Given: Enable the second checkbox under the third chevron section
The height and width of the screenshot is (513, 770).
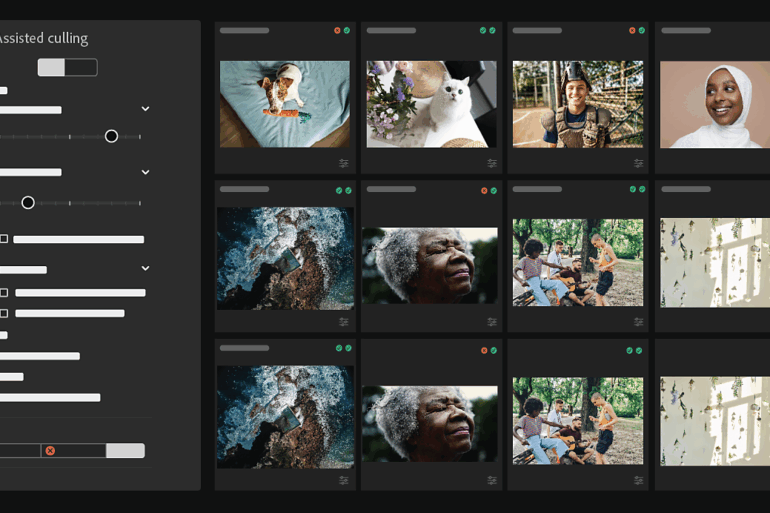Looking at the screenshot, I should 4,313.
